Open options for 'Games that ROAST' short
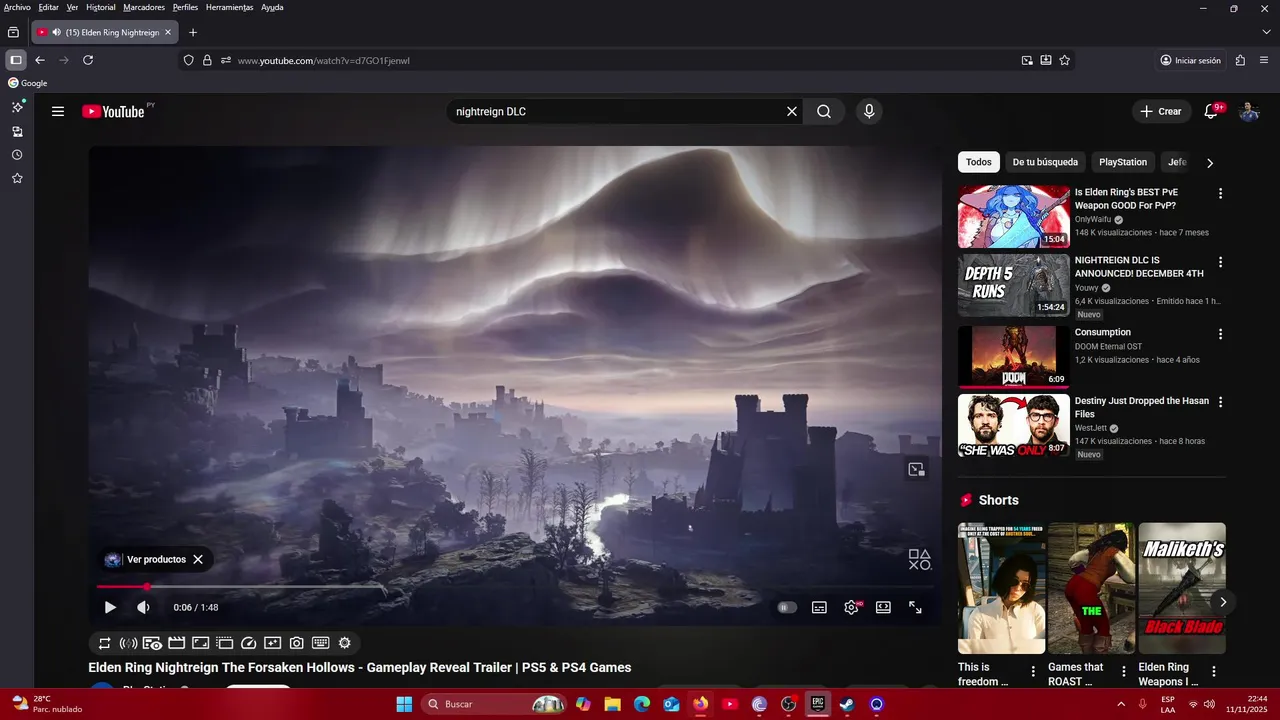 (x=1123, y=672)
